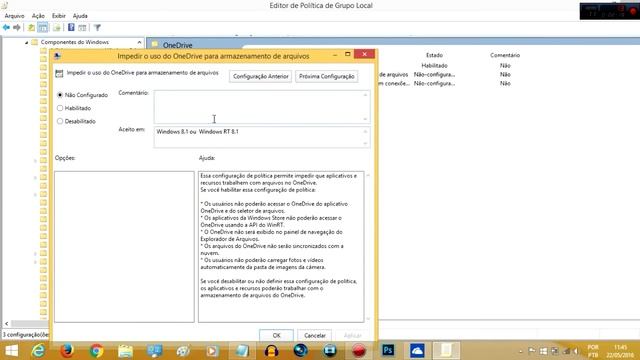
Task: Click the POR language indicator in tray
Action: [593, 347]
